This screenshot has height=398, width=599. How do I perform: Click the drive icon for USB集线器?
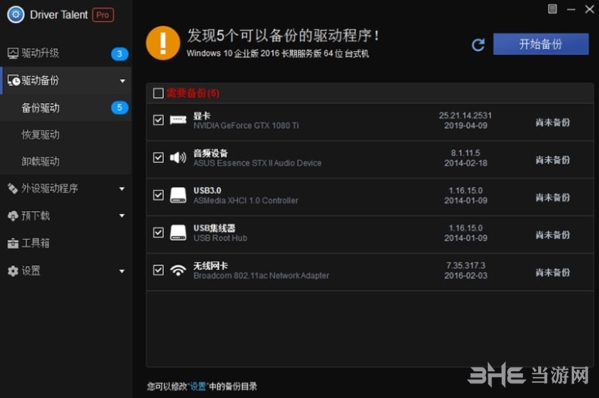[x=178, y=233]
